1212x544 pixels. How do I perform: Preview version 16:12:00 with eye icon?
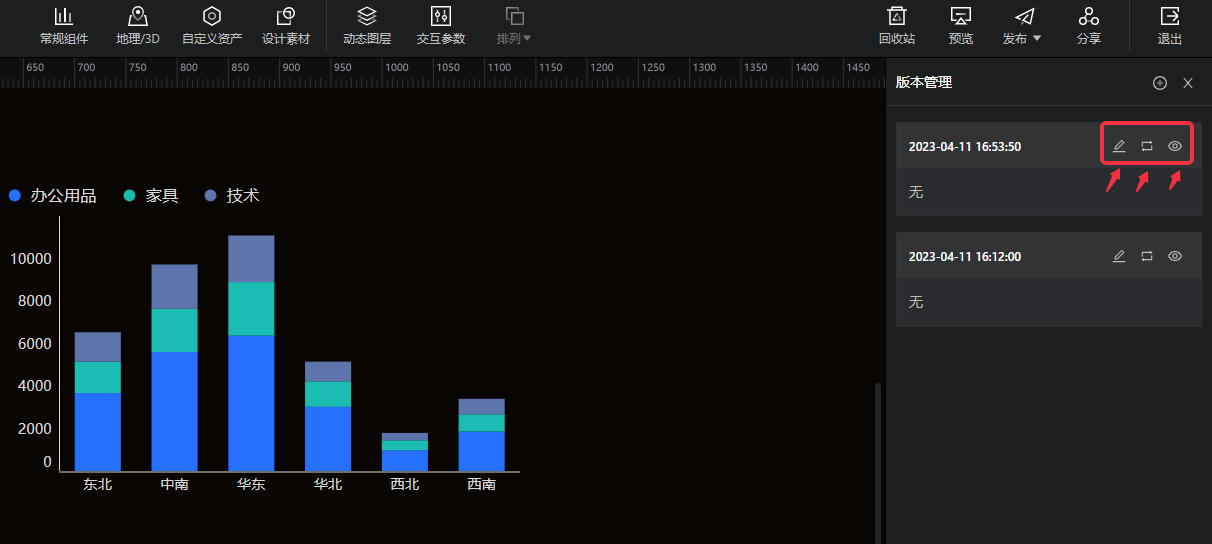click(1175, 256)
